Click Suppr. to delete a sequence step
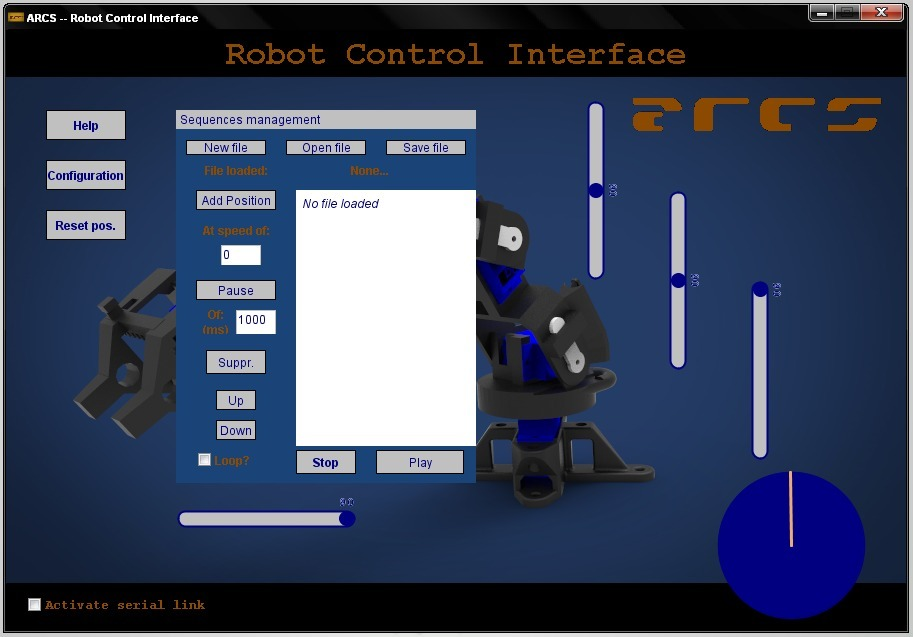913x637 pixels. 235,361
